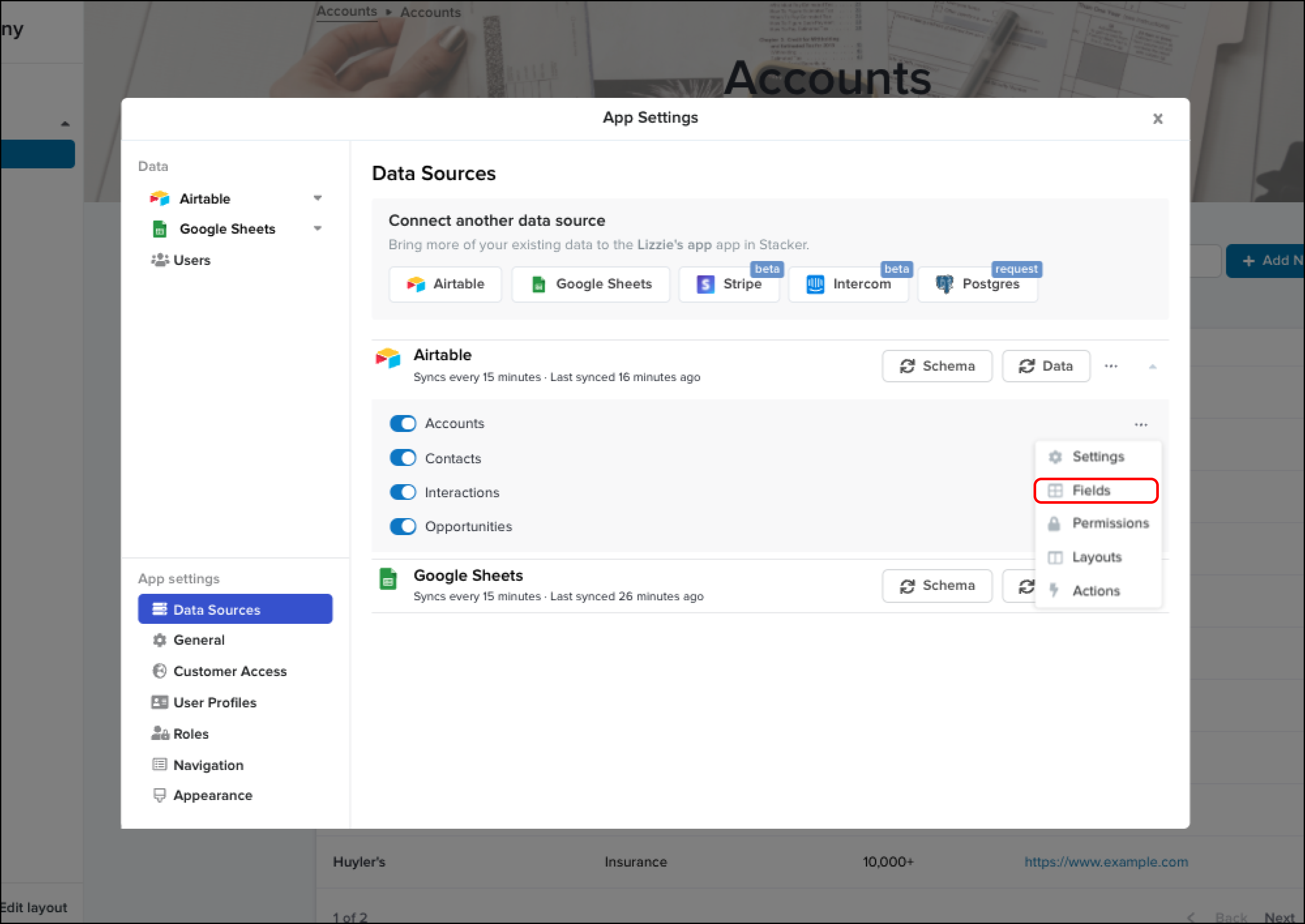Select Permissions in the context menu
Viewport: 1305px width, 924px height.
(1098, 523)
